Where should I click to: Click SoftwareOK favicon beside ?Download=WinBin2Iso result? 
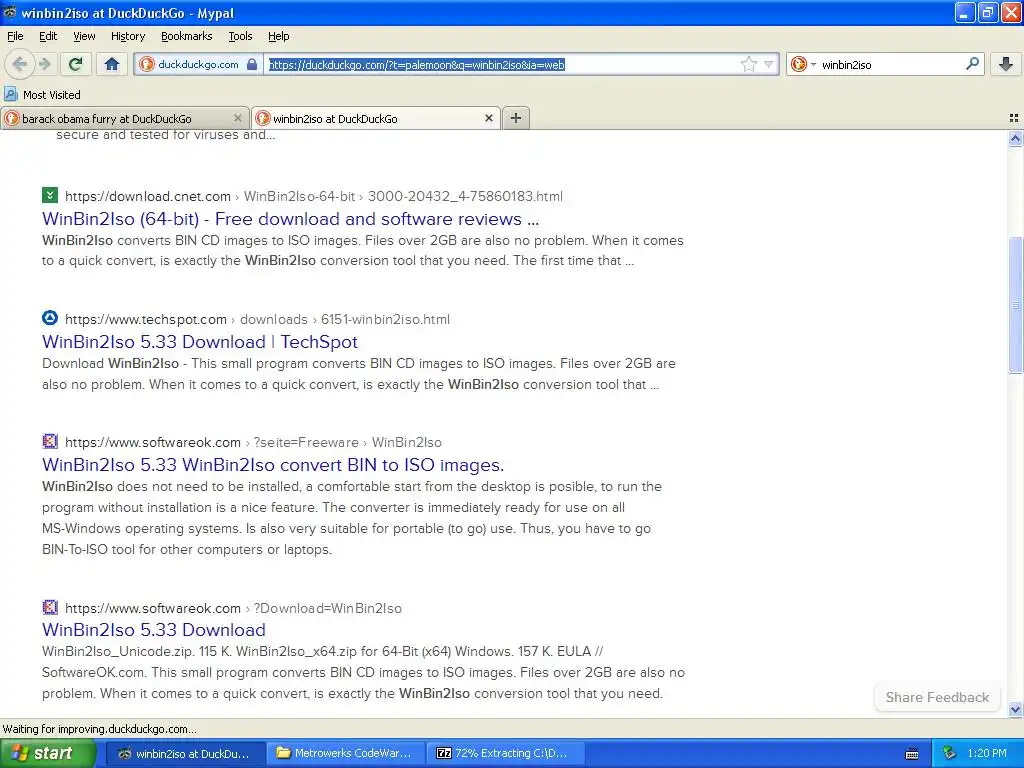50,607
